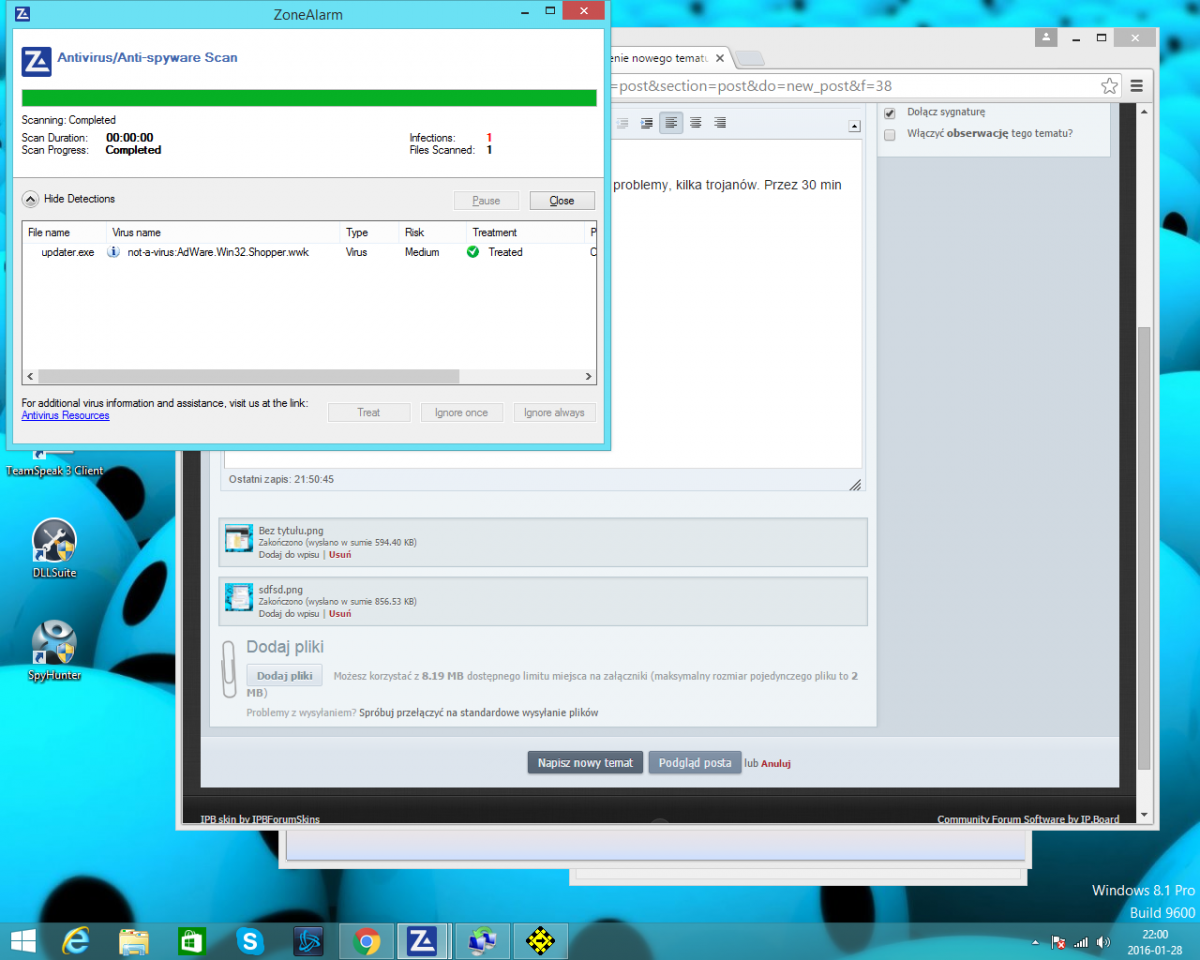Select the updater.exe detection row
Viewport: 1200px width, 960px height.
[309, 252]
